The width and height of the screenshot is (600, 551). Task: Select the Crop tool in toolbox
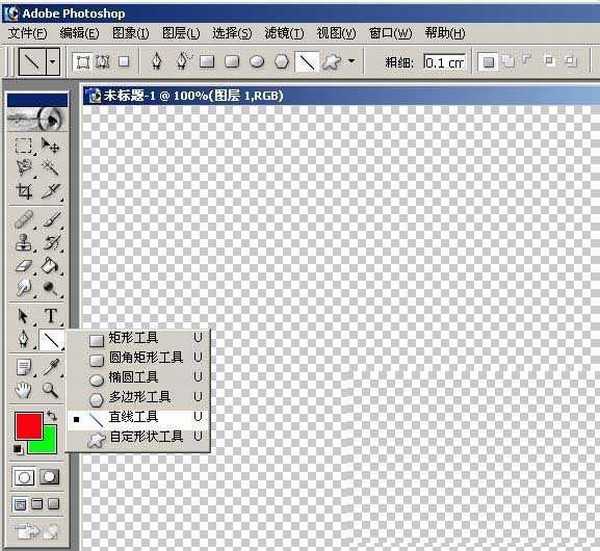click(24, 191)
